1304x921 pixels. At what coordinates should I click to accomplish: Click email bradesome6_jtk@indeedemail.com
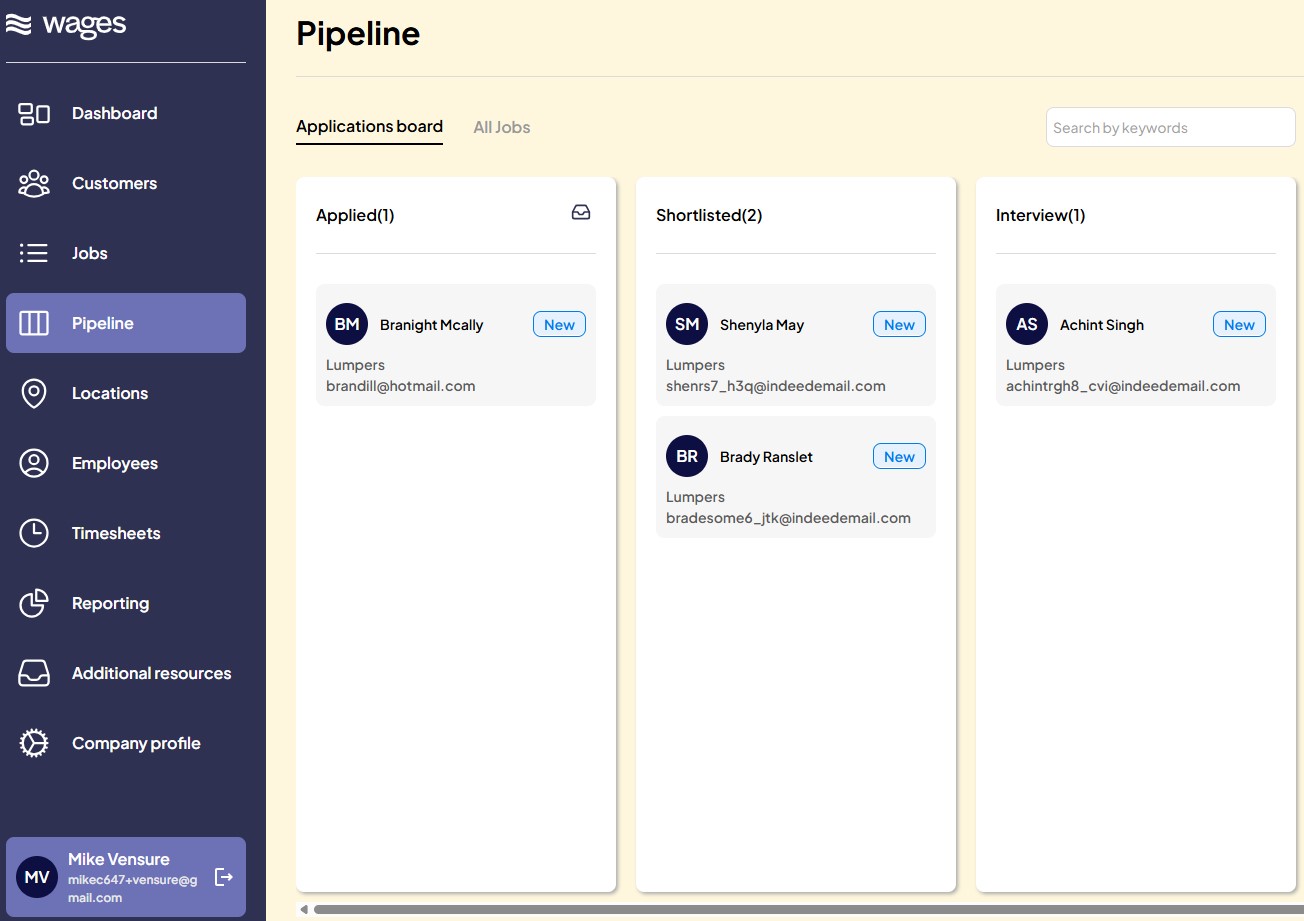point(788,518)
